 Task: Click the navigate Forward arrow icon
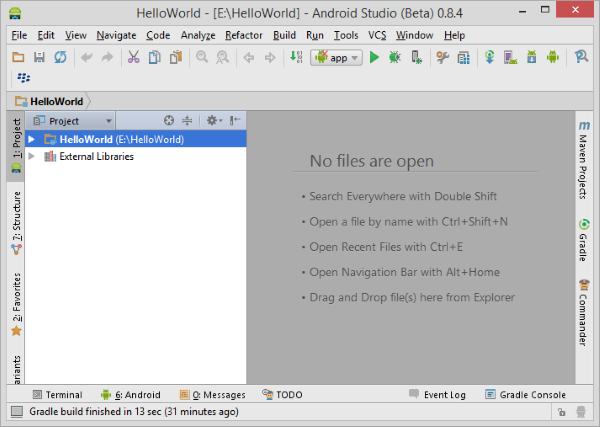[270, 58]
